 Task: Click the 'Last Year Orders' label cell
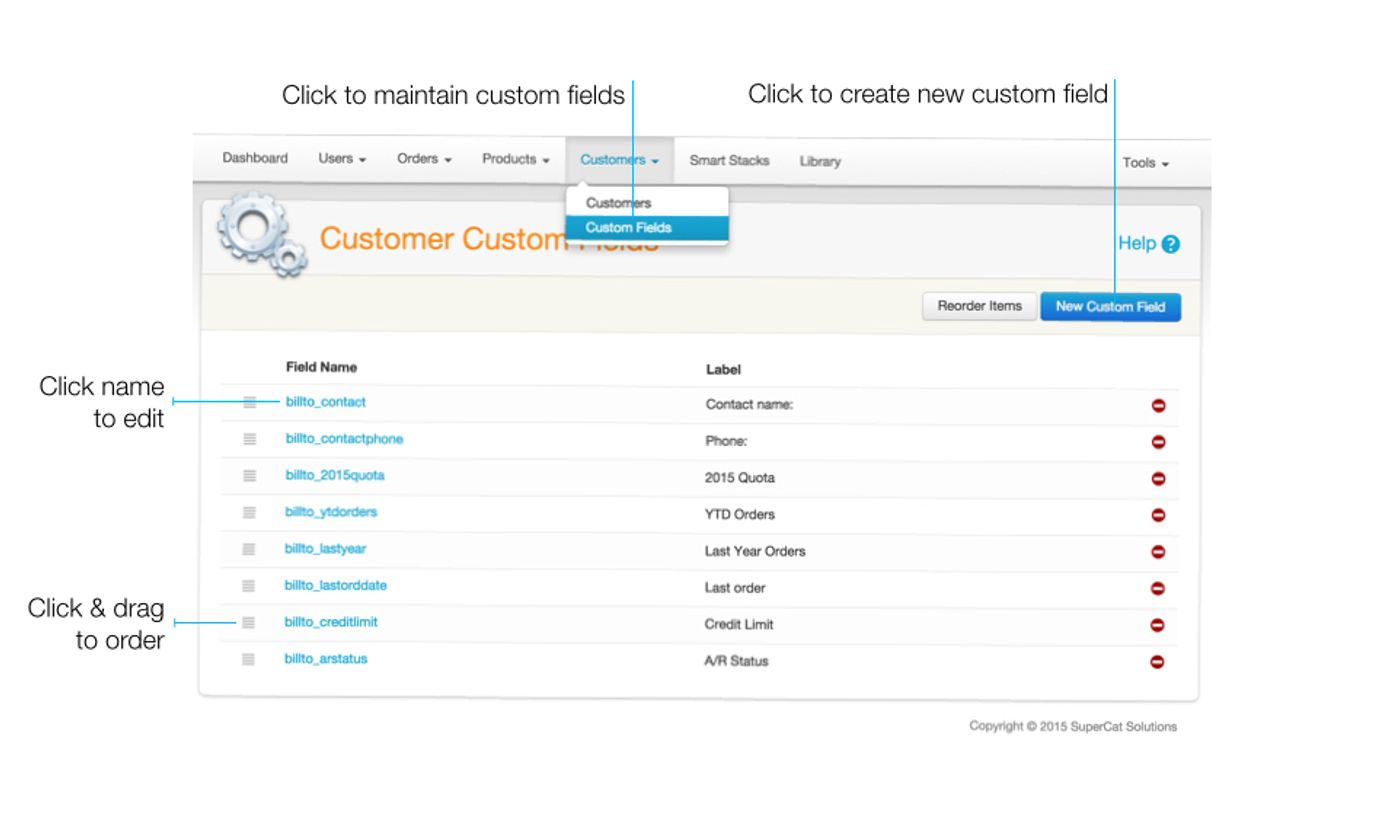click(755, 551)
